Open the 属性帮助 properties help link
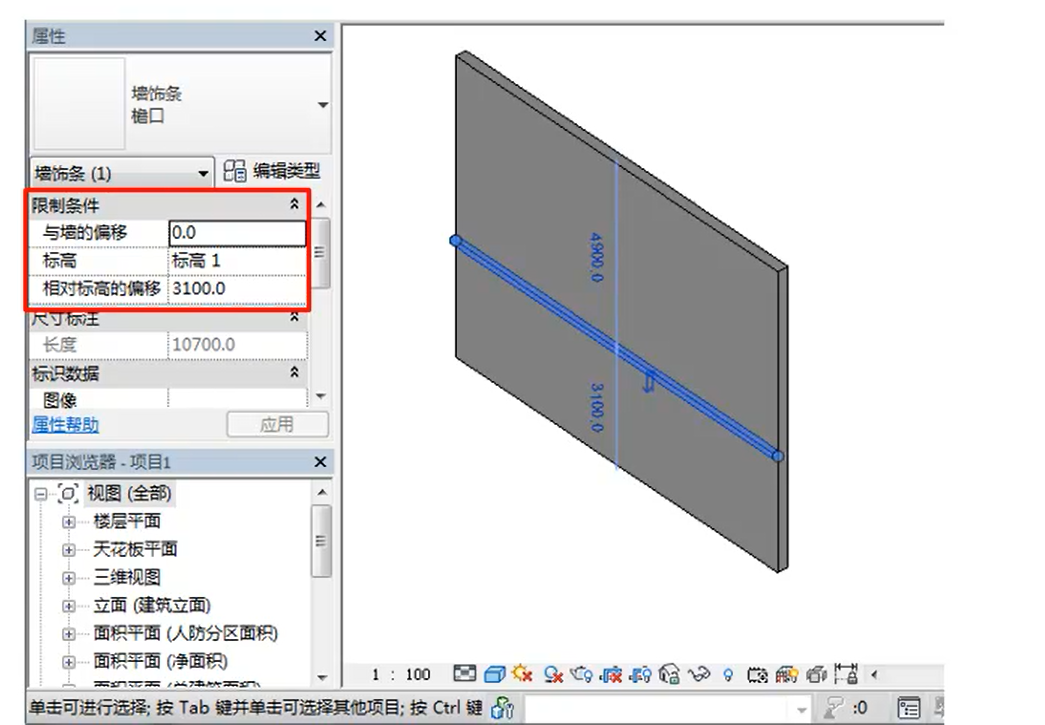The image size is (1045, 725). (x=66, y=425)
